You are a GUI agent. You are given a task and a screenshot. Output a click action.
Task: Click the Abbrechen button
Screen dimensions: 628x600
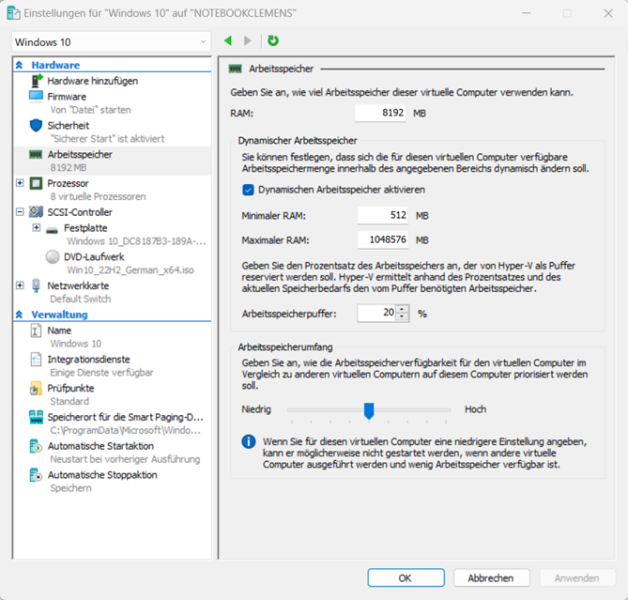point(491,578)
